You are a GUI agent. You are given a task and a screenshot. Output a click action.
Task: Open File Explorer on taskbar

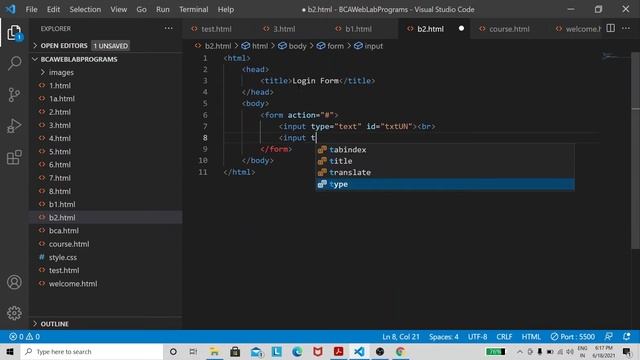[x=214, y=351]
